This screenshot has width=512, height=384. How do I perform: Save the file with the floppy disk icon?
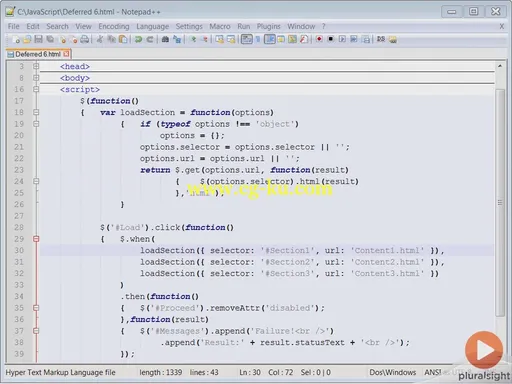point(38,39)
